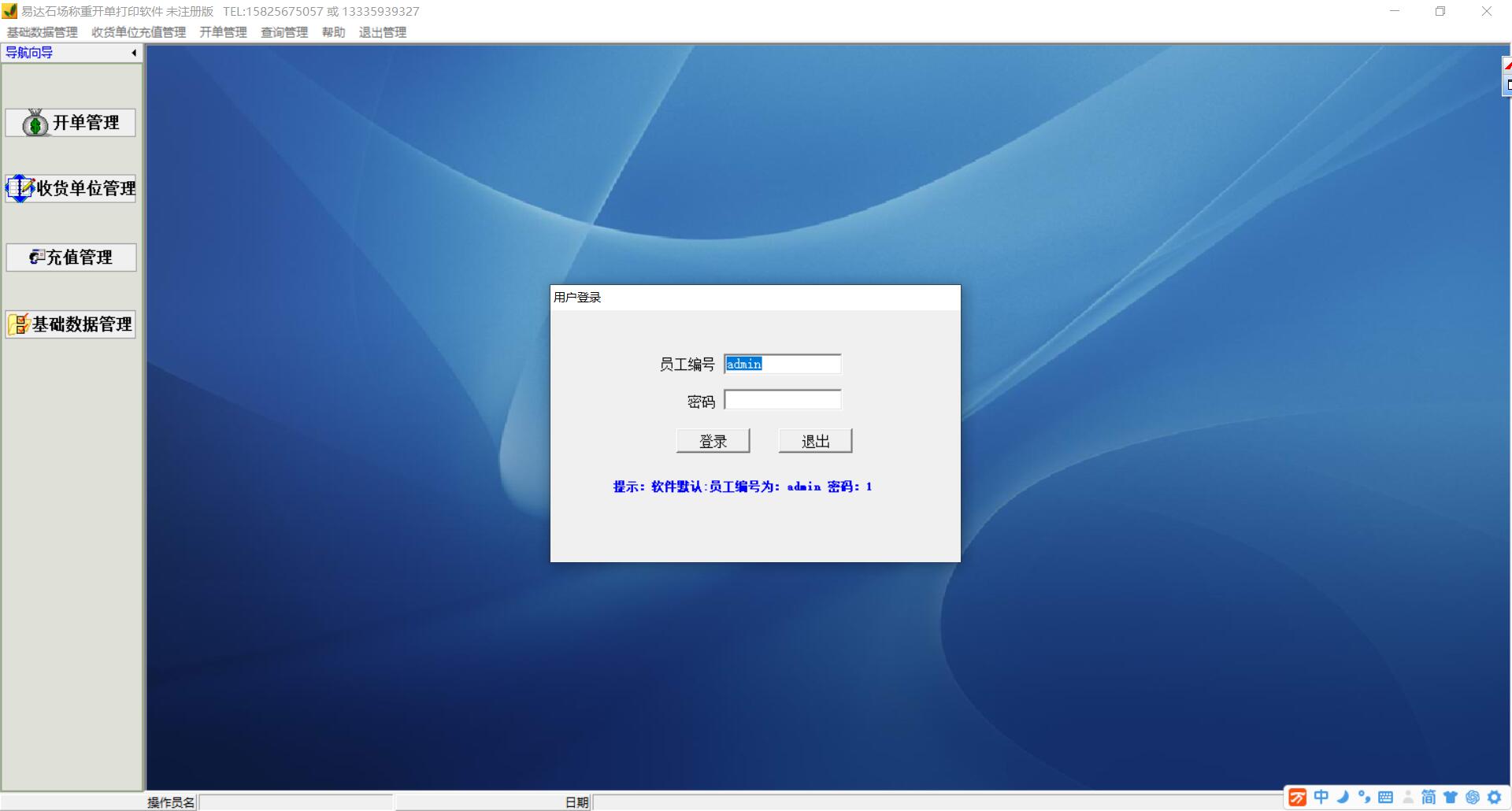Toggle the 中 Chinese/English input mode icon
Image resolution: width=1512 pixels, height=811 pixels.
1321,798
